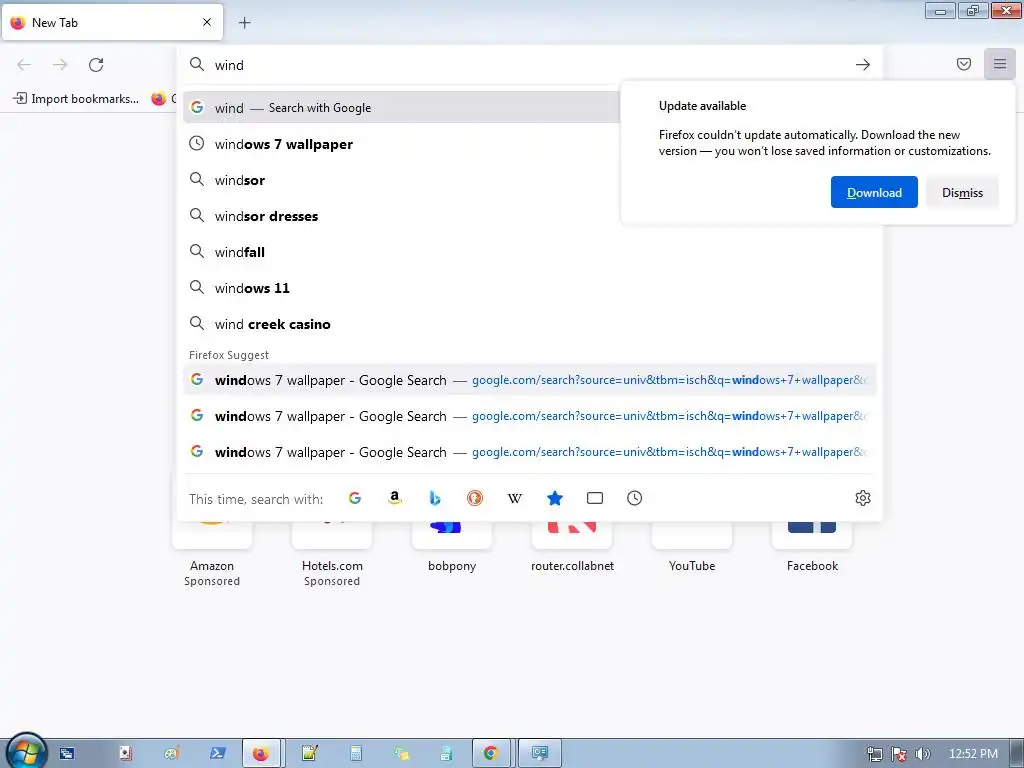Open search settings gear icon
Viewport: 1024px width, 768px height.
(863, 498)
